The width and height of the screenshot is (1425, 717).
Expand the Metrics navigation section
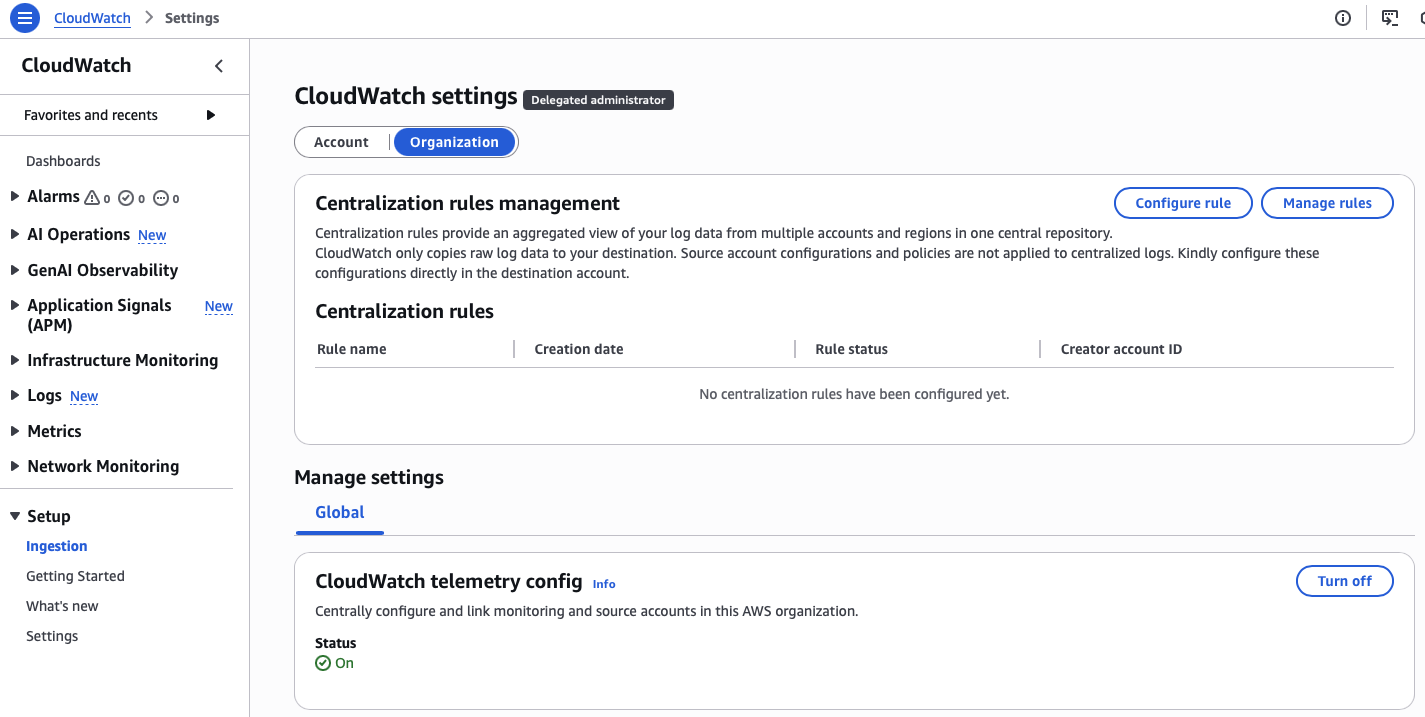click(15, 431)
